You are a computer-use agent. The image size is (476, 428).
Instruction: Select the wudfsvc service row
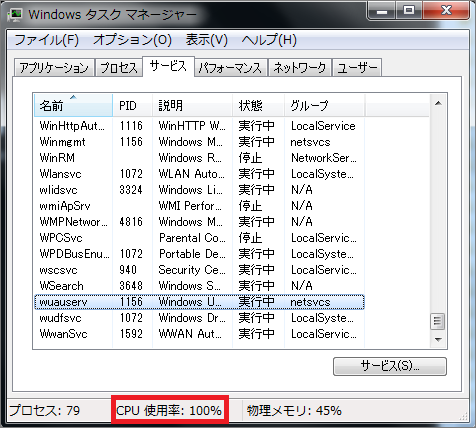click(199, 318)
